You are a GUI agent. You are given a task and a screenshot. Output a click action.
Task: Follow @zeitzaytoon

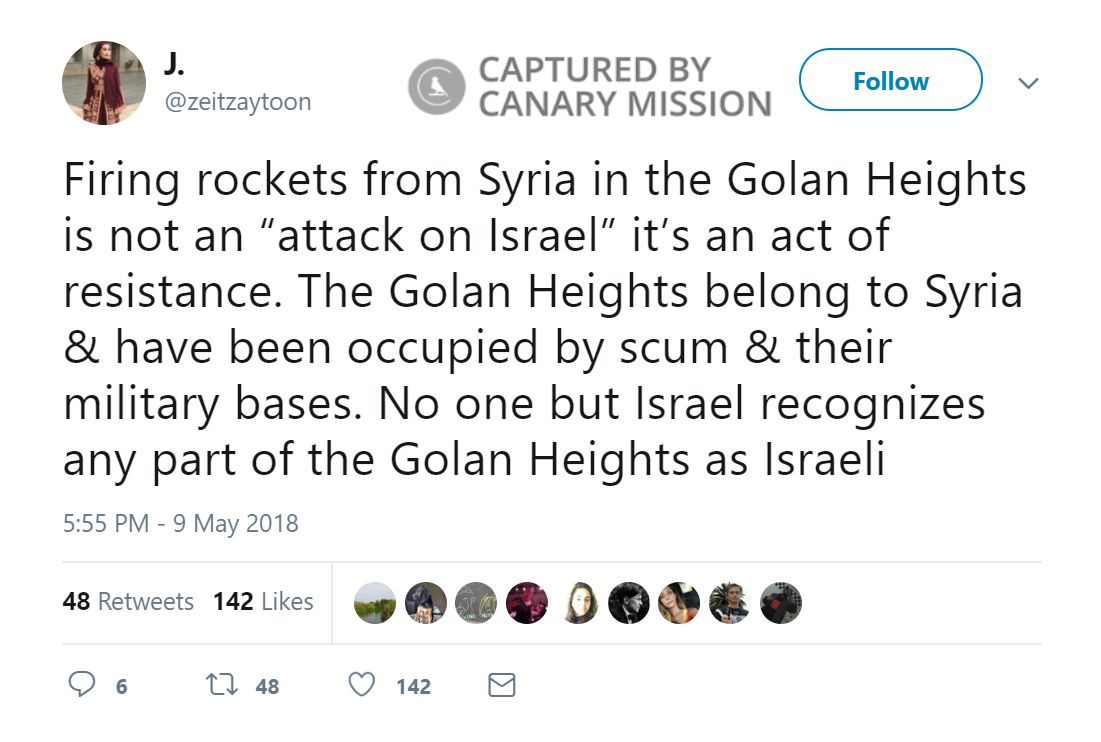(x=889, y=81)
